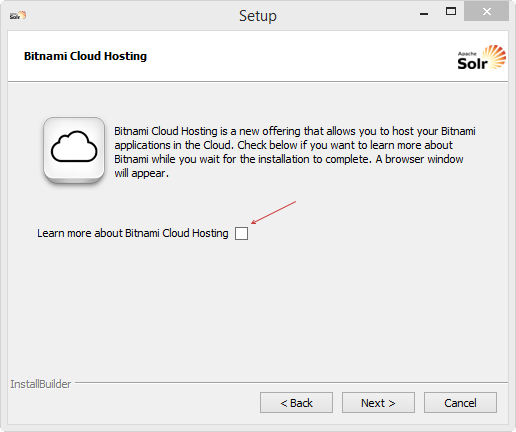Viewport: 516px width, 432px height.
Task: Cancel the Solr setup wizard
Action: (x=460, y=403)
